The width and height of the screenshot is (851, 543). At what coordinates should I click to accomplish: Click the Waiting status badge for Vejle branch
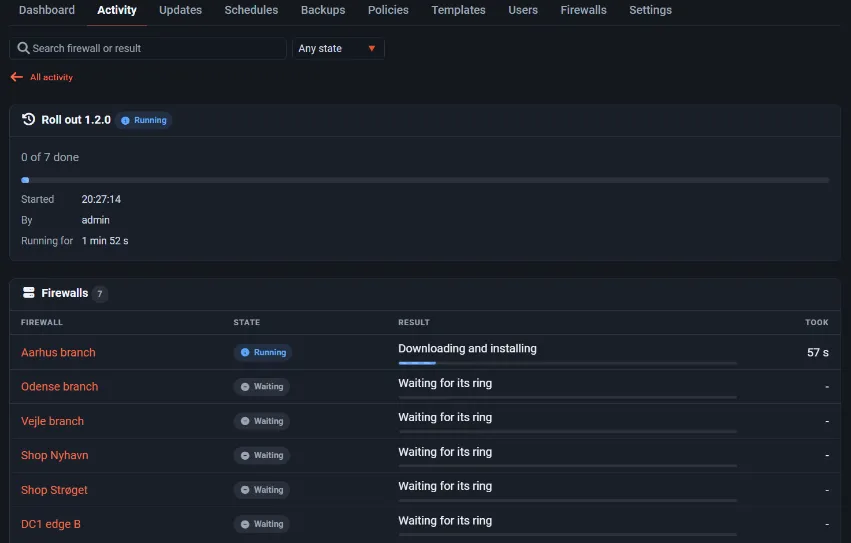(x=262, y=421)
